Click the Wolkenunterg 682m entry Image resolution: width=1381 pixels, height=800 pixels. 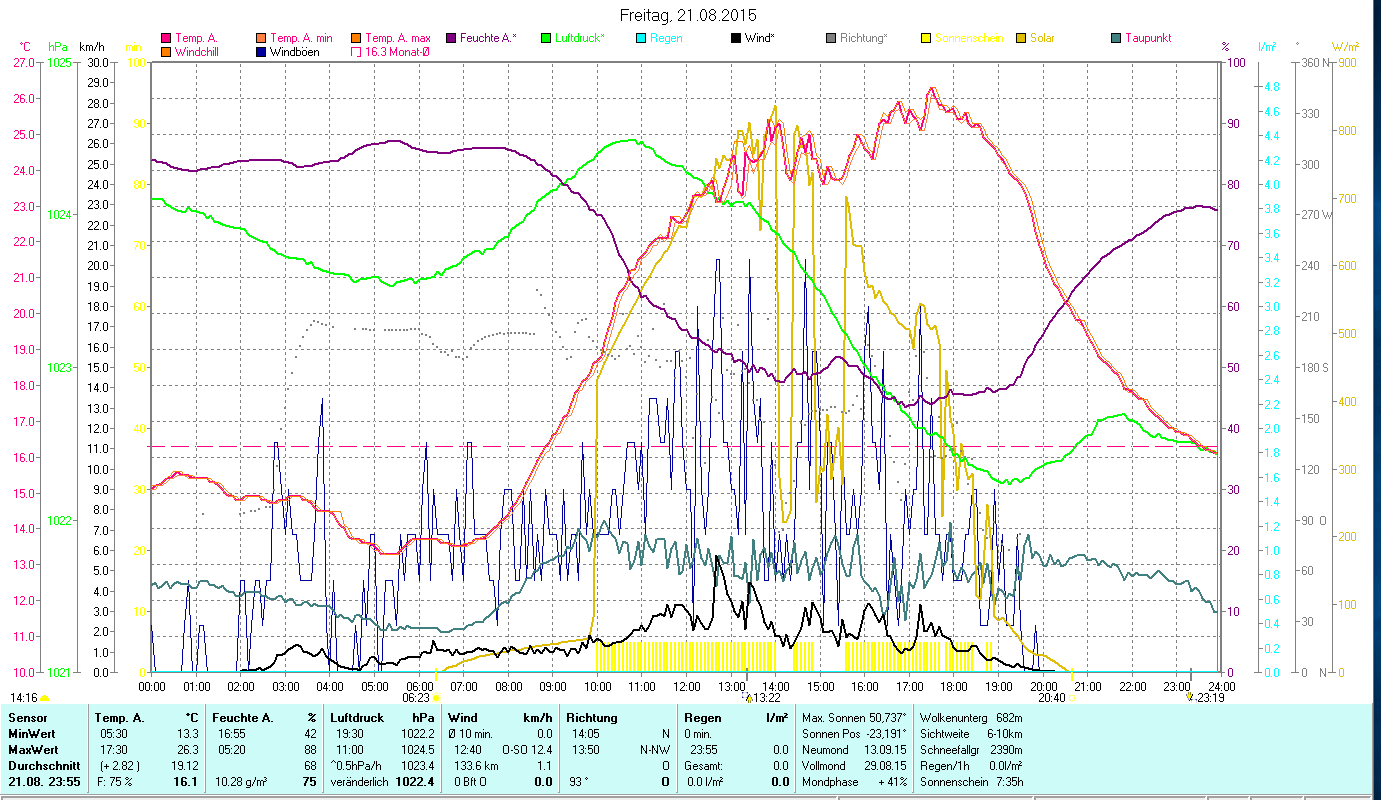(x=971, y=718)
